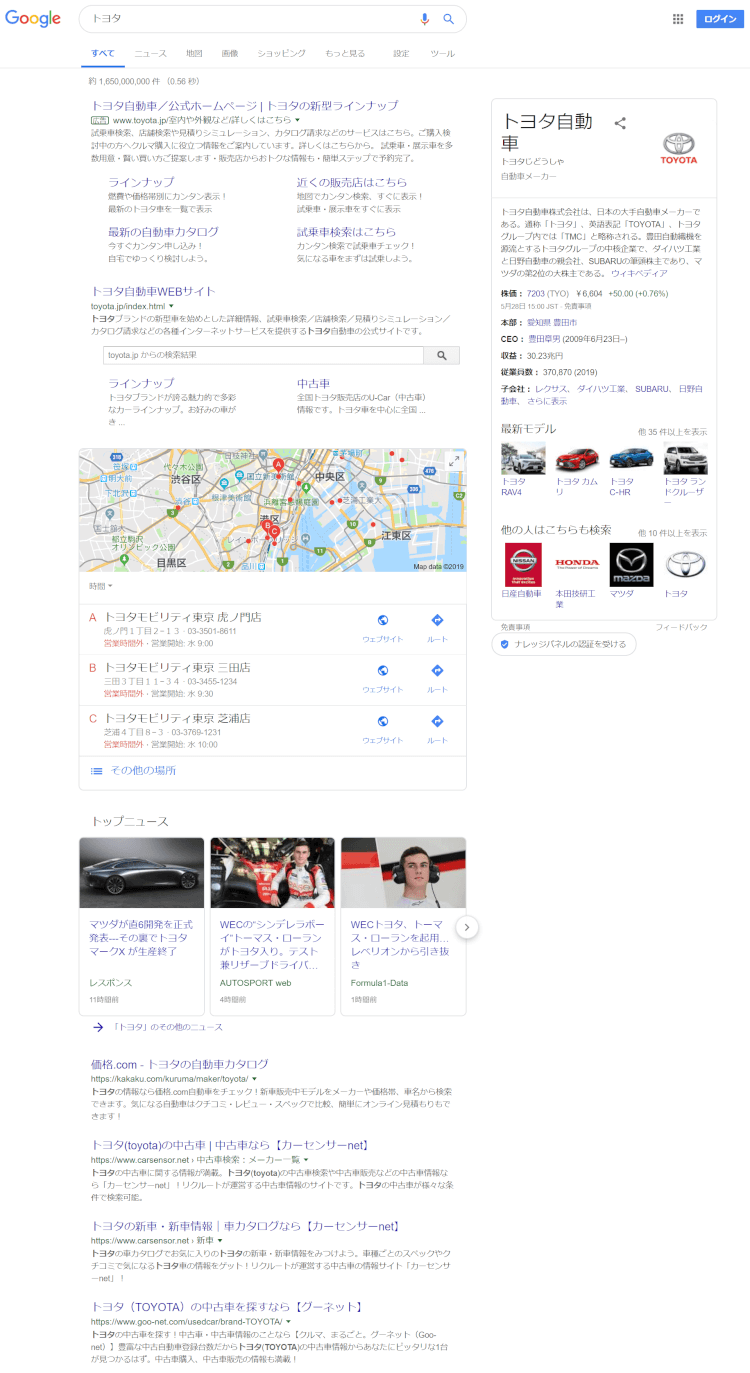Image resolution: width=750 pixels, height=1373 pixels.
Task: Open website for 虎ノ門店
Action: click(x=383, y=626)
